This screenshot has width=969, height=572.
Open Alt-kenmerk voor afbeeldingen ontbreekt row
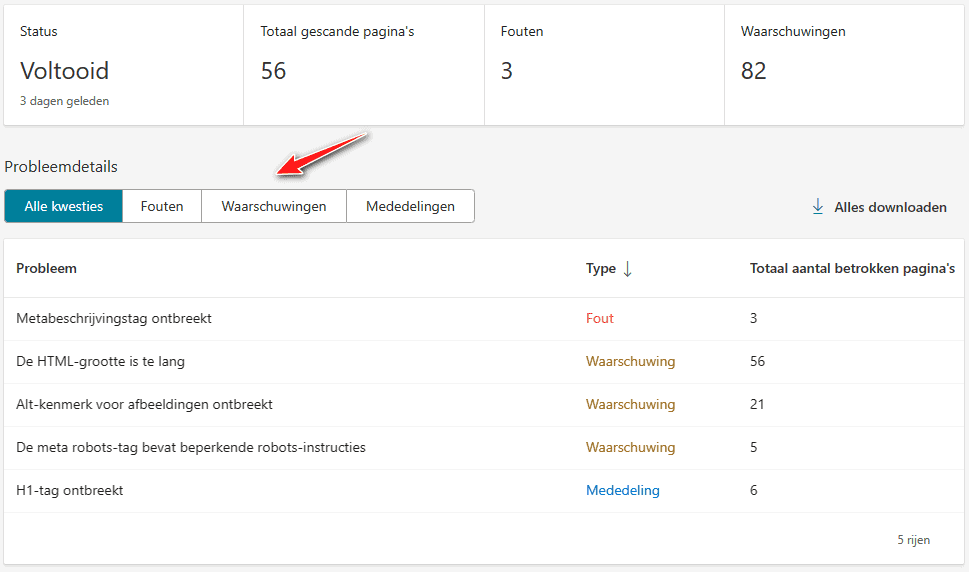coord(484,405)
